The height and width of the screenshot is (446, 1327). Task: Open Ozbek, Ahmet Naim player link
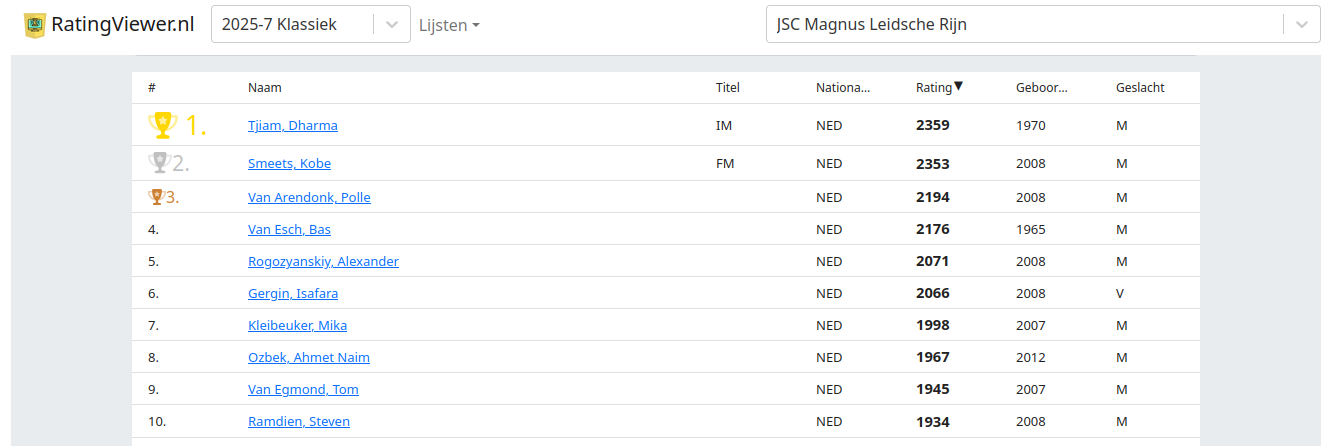(x=309, y=357)
